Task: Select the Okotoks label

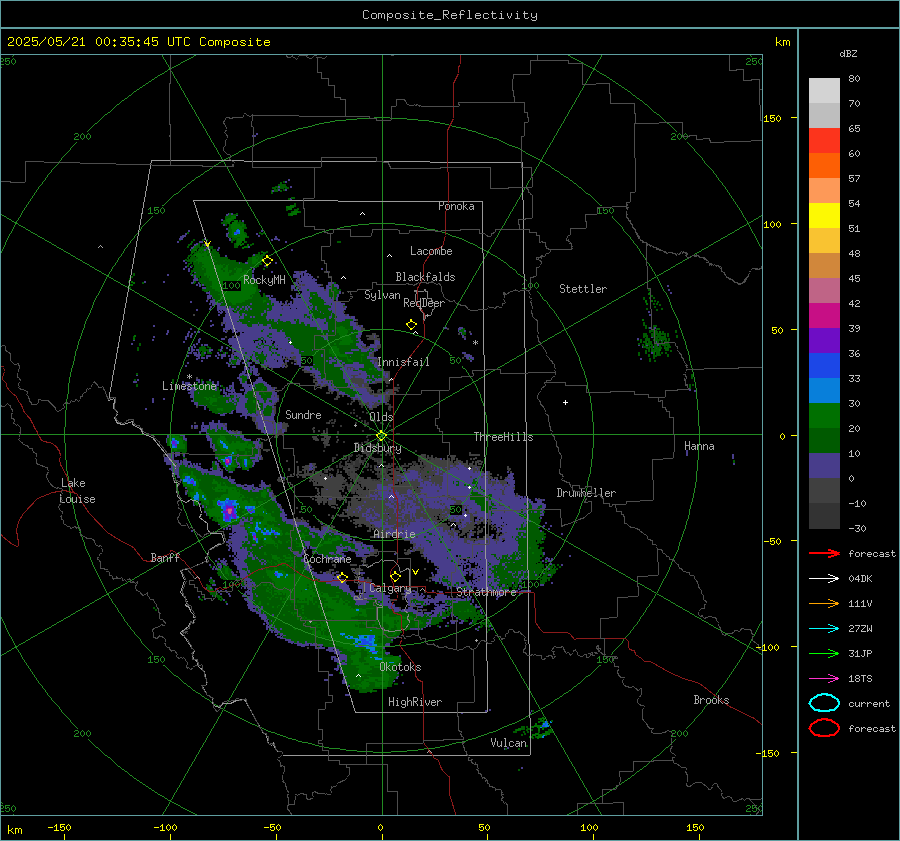Action: point(400,667)
